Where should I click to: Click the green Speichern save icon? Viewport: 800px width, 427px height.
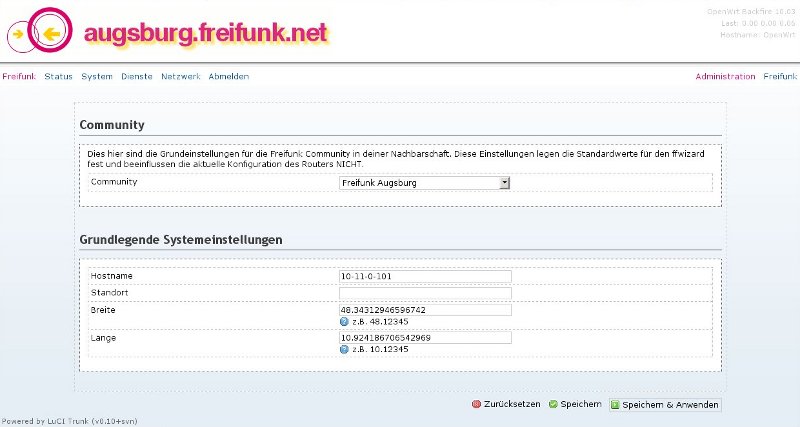(553, 404)
